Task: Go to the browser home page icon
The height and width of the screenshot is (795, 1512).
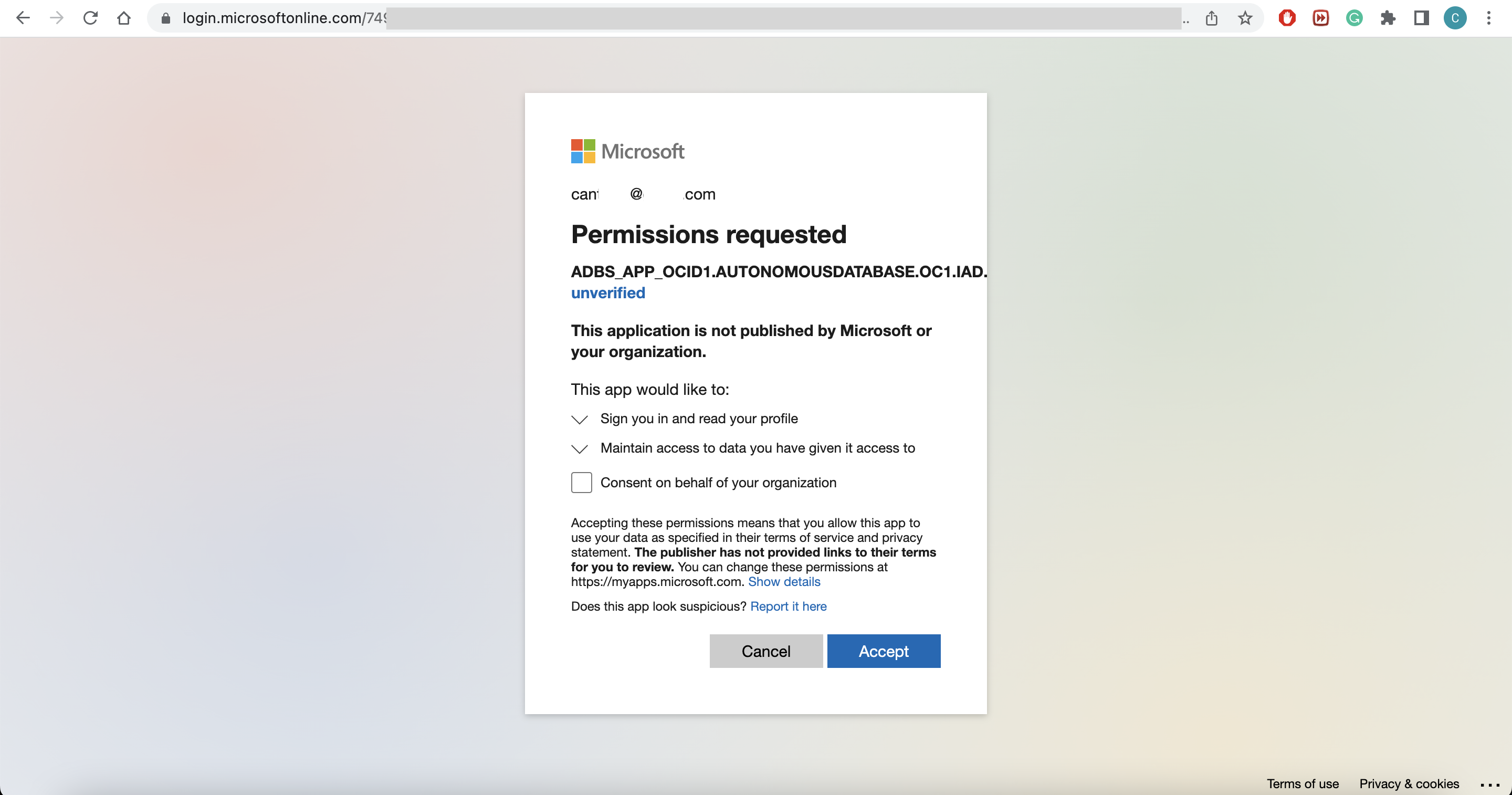Action: (x=124, y=18)
